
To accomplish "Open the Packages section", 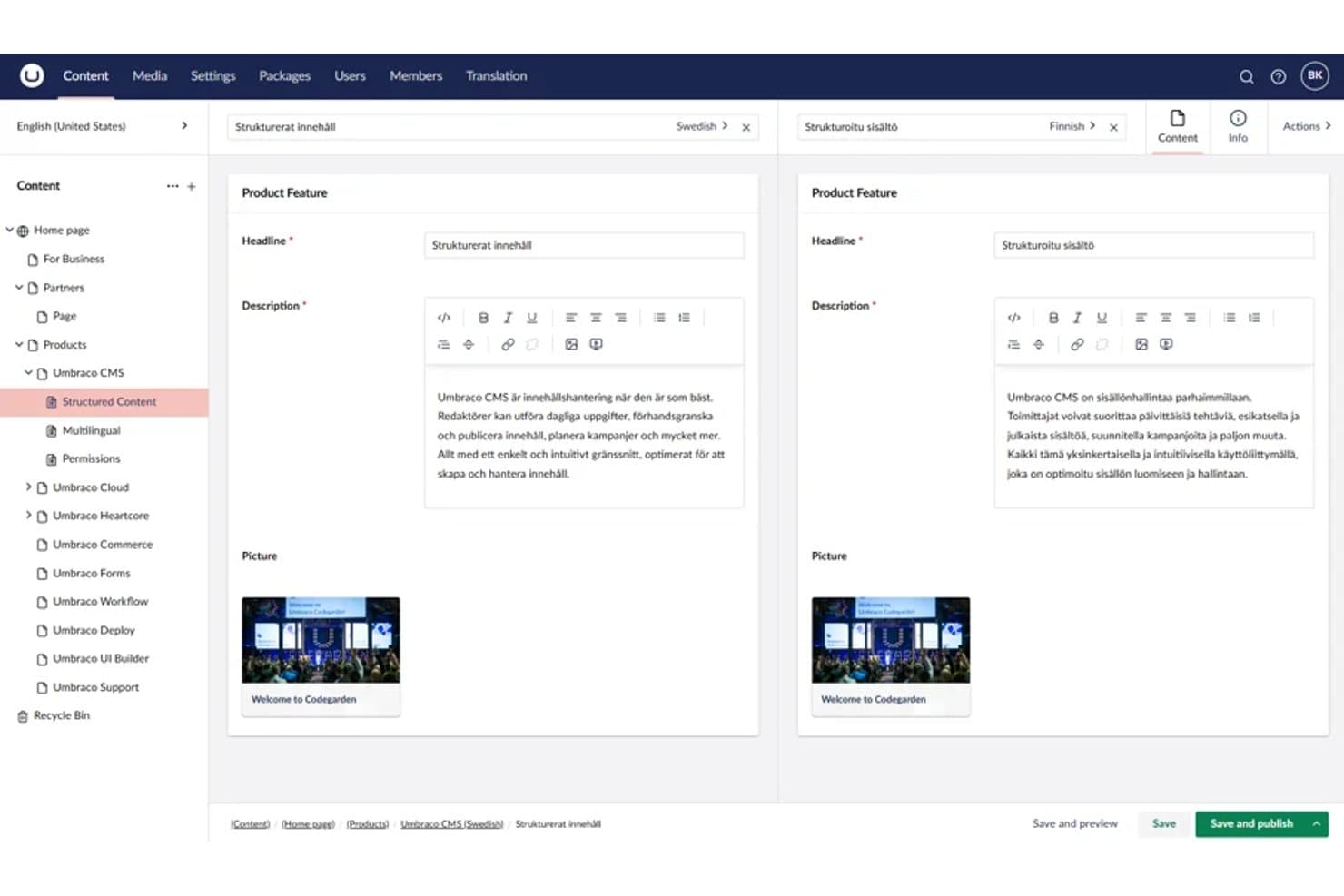I will click(284, 76).
